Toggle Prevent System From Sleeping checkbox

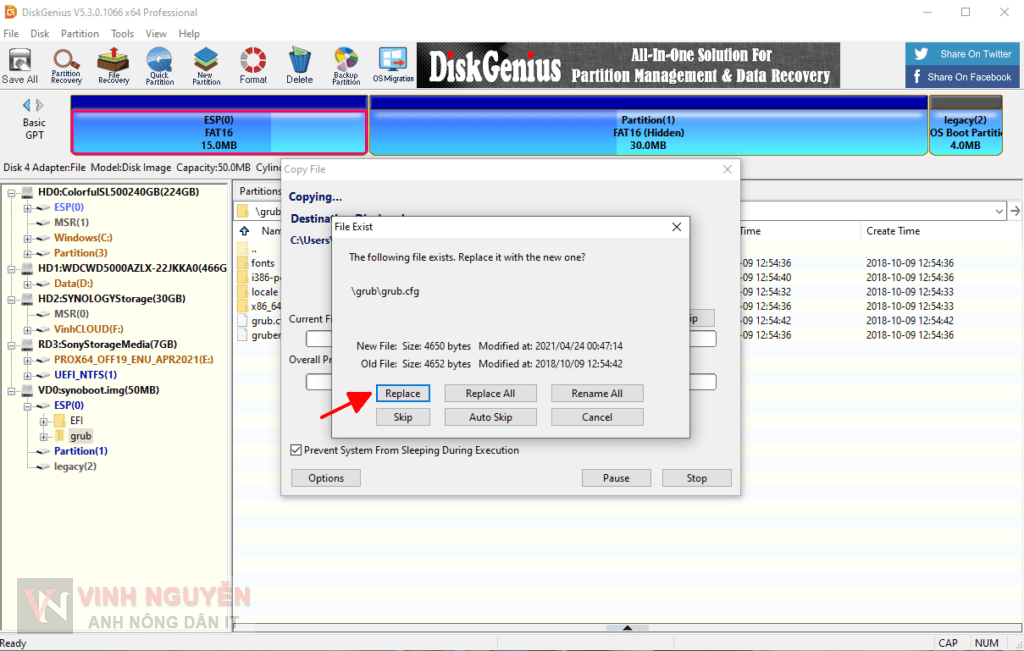pos(295,450)
